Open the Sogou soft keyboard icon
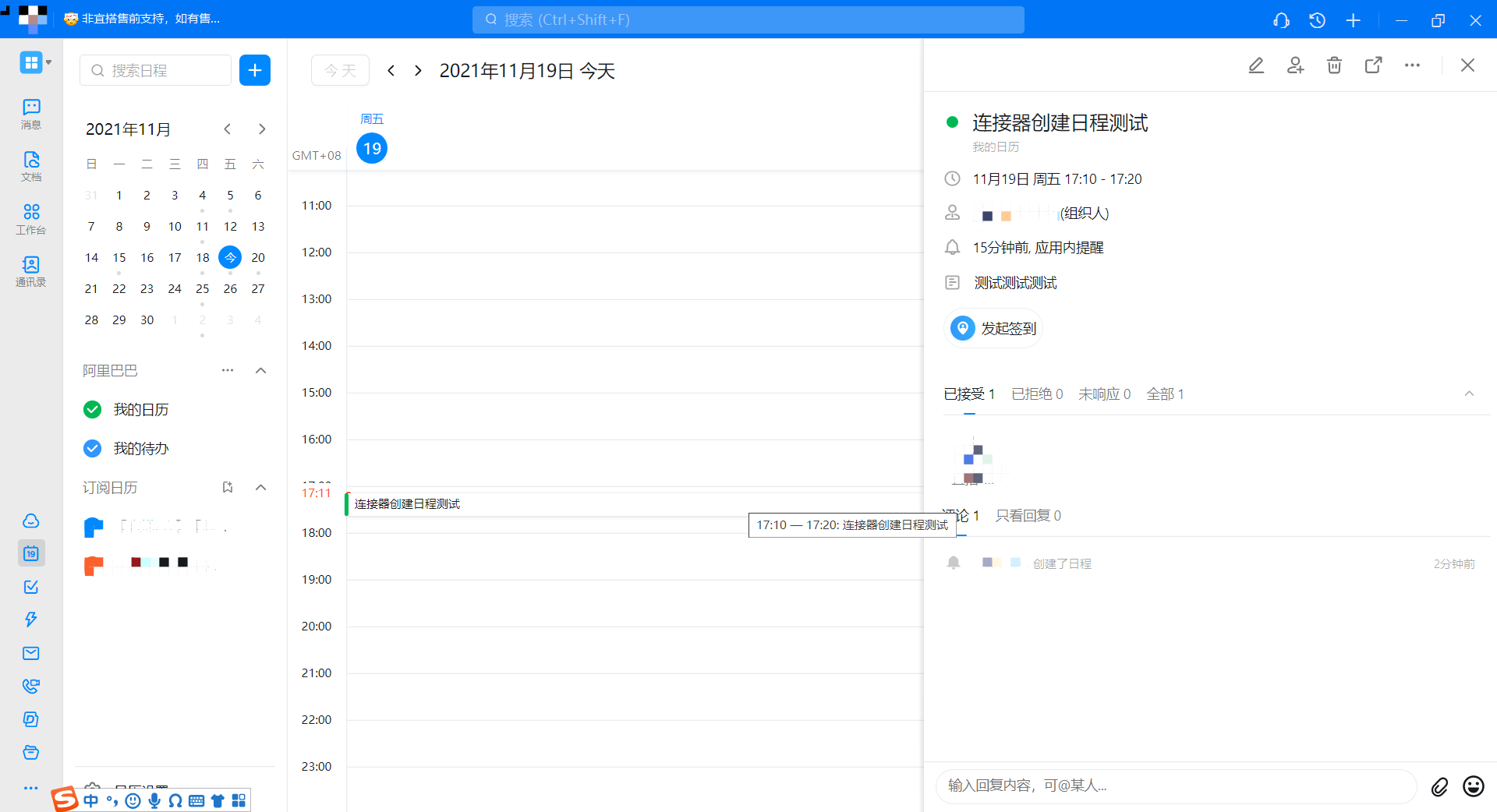 pos(196,800)
